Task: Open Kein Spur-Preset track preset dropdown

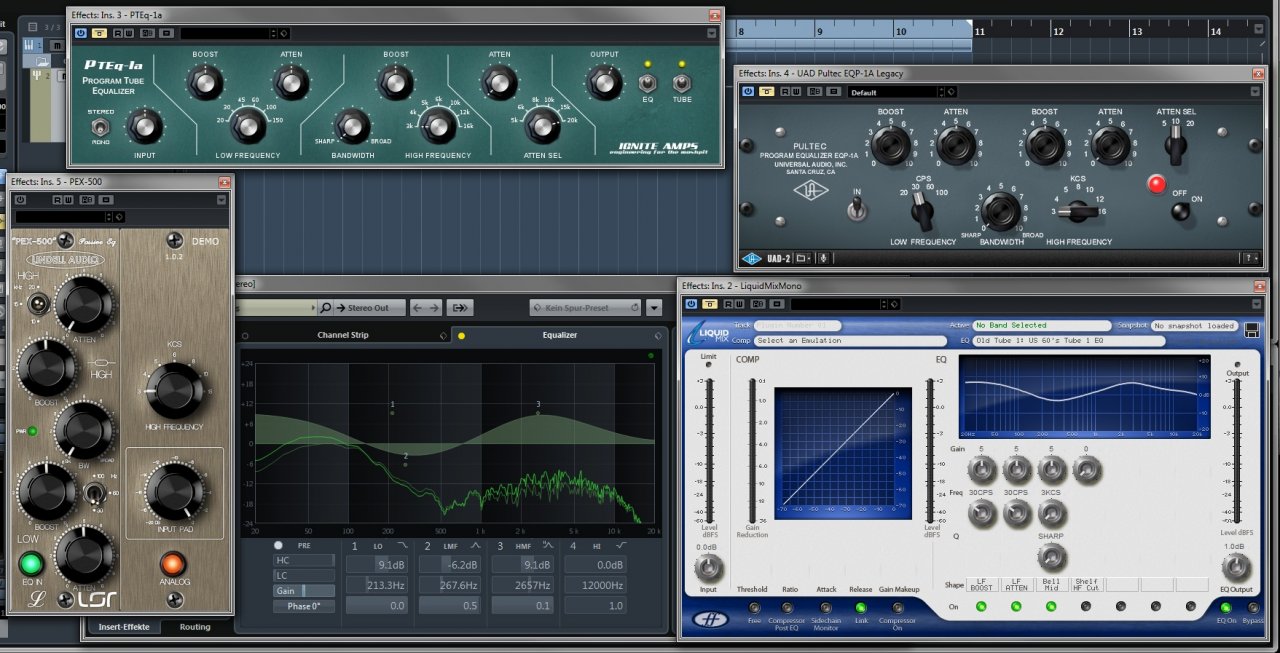Action: [x=585, y=307]
